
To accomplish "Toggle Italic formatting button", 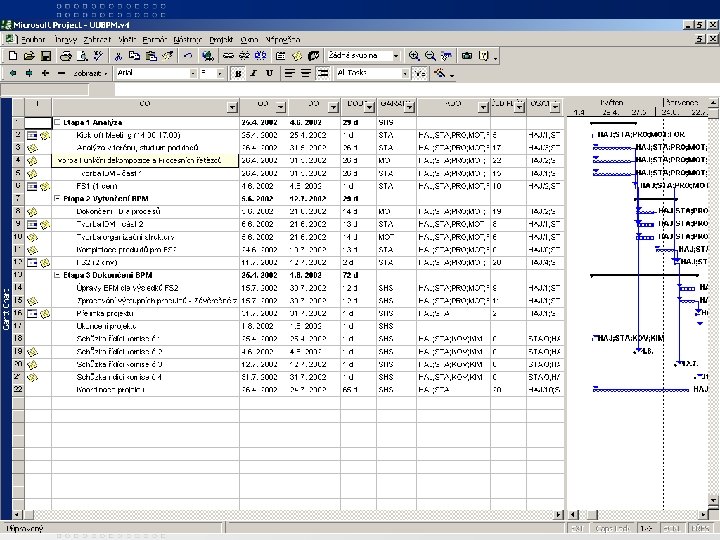I will click(x=253, y=73).
